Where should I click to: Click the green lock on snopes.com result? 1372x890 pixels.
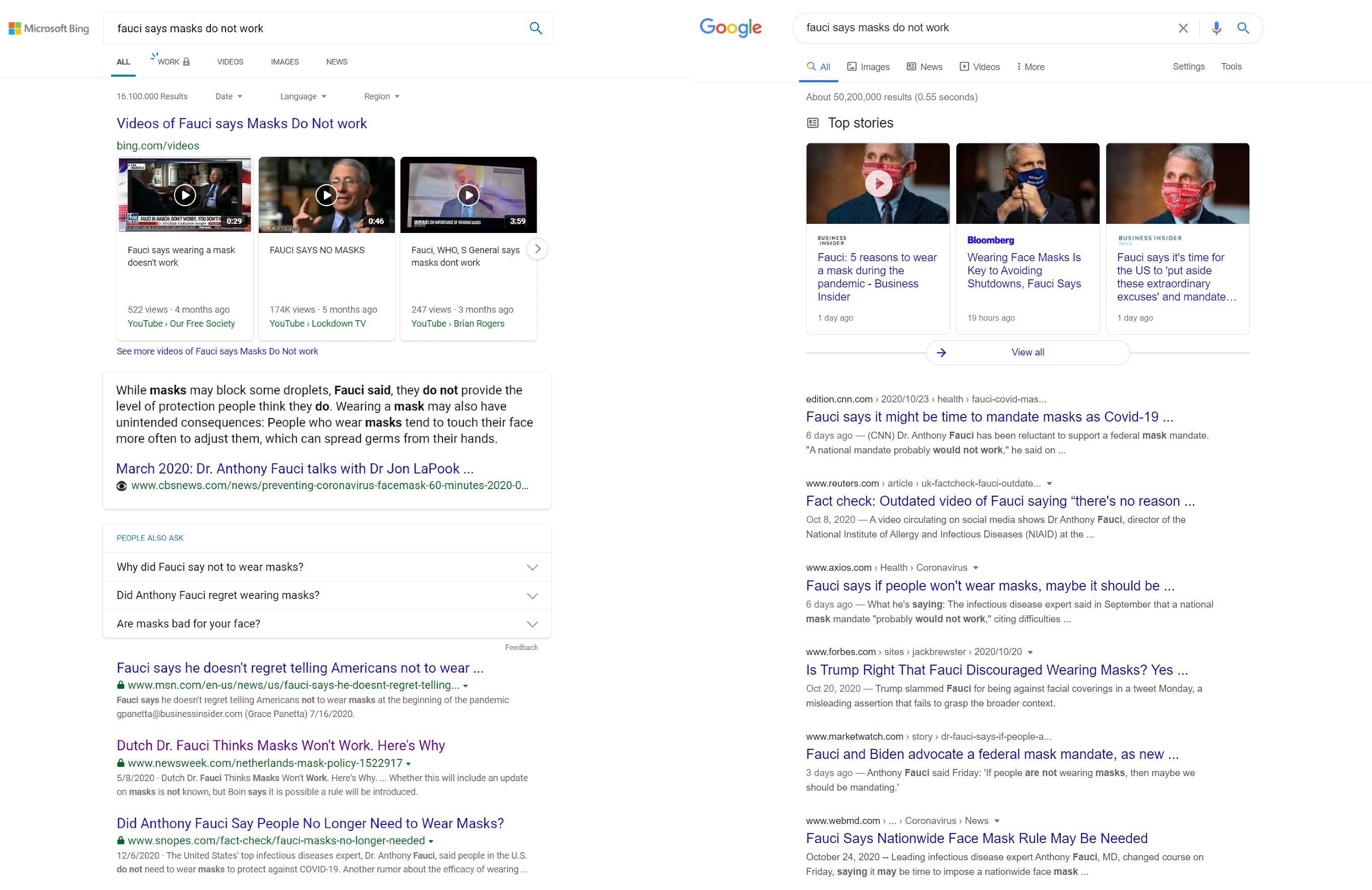(121, 841)
